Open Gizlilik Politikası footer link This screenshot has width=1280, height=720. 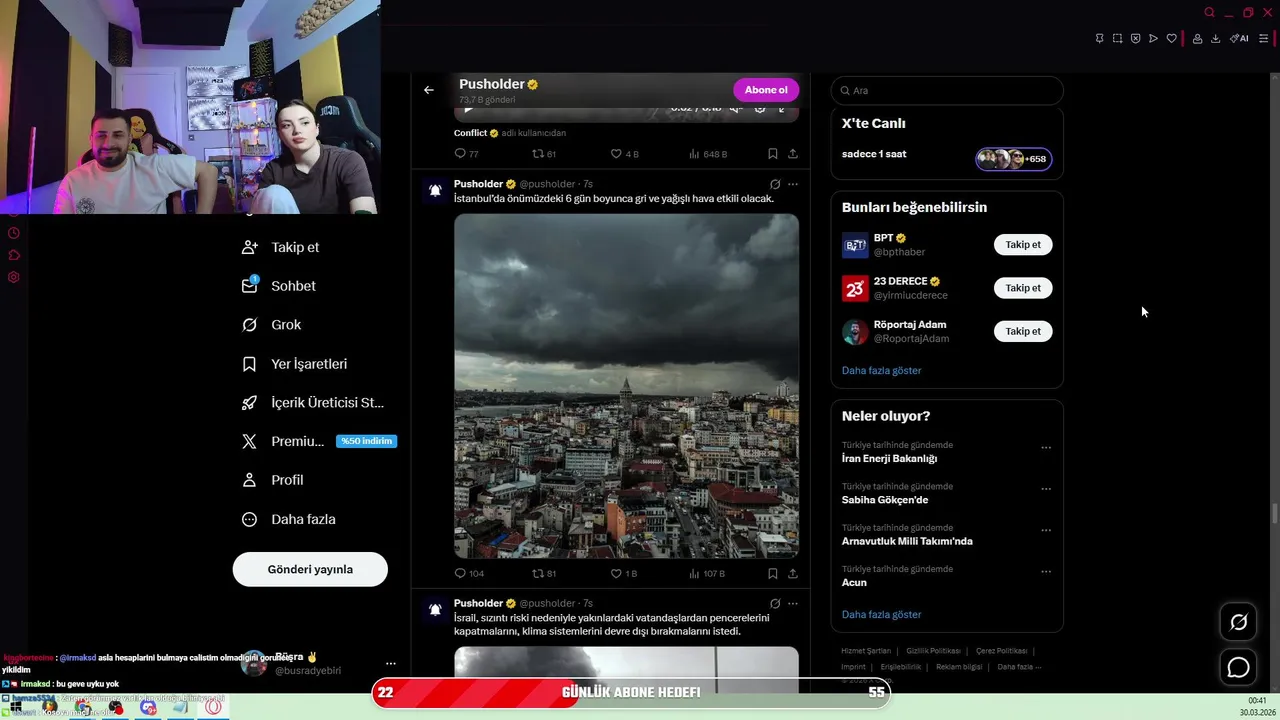click(933, 651)
